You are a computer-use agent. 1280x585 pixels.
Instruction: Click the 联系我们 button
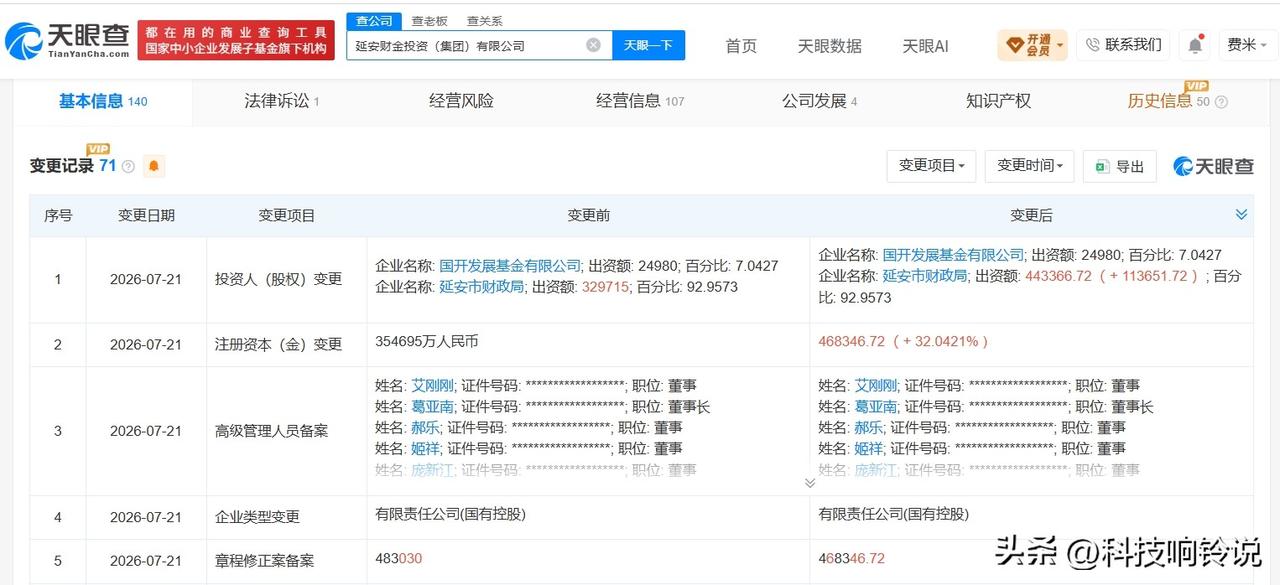(1123, 45)
